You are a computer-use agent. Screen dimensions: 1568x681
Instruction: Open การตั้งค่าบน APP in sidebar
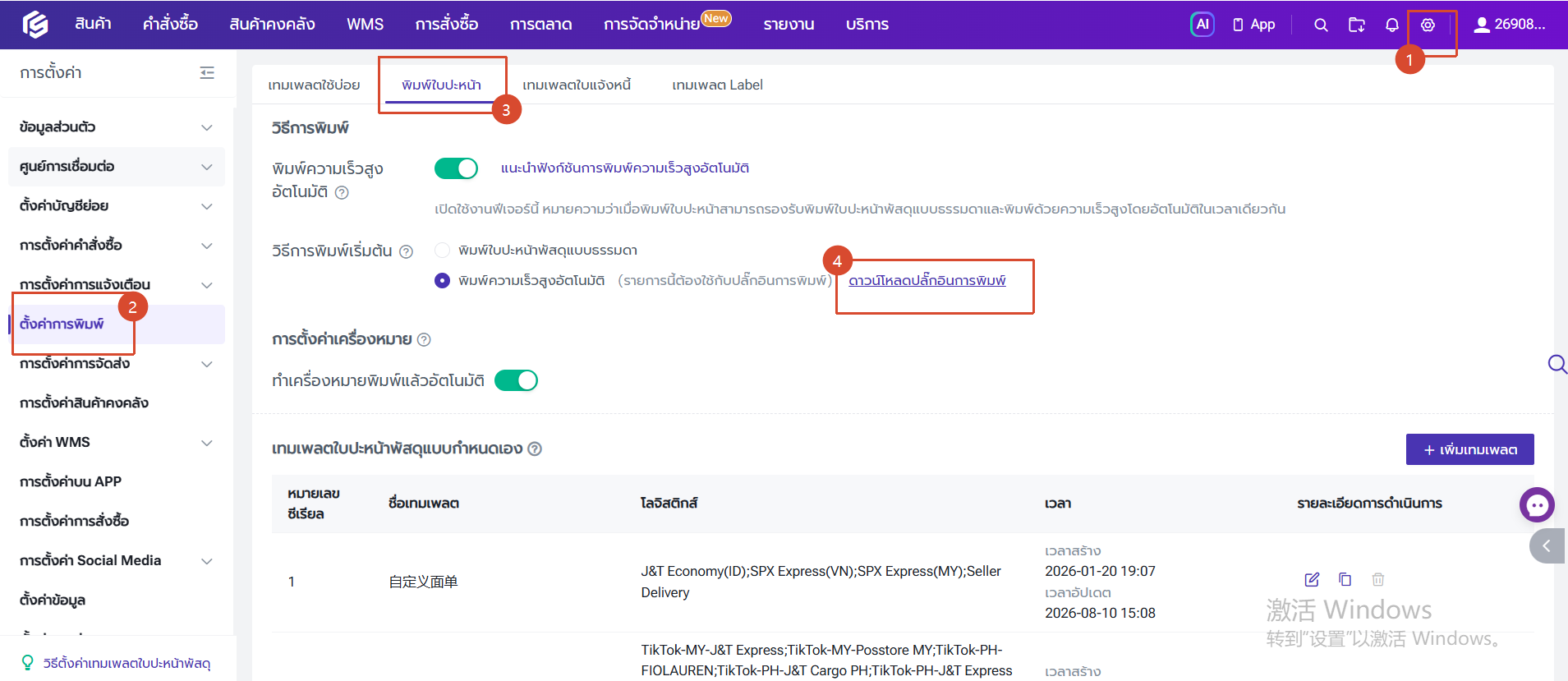116,482
